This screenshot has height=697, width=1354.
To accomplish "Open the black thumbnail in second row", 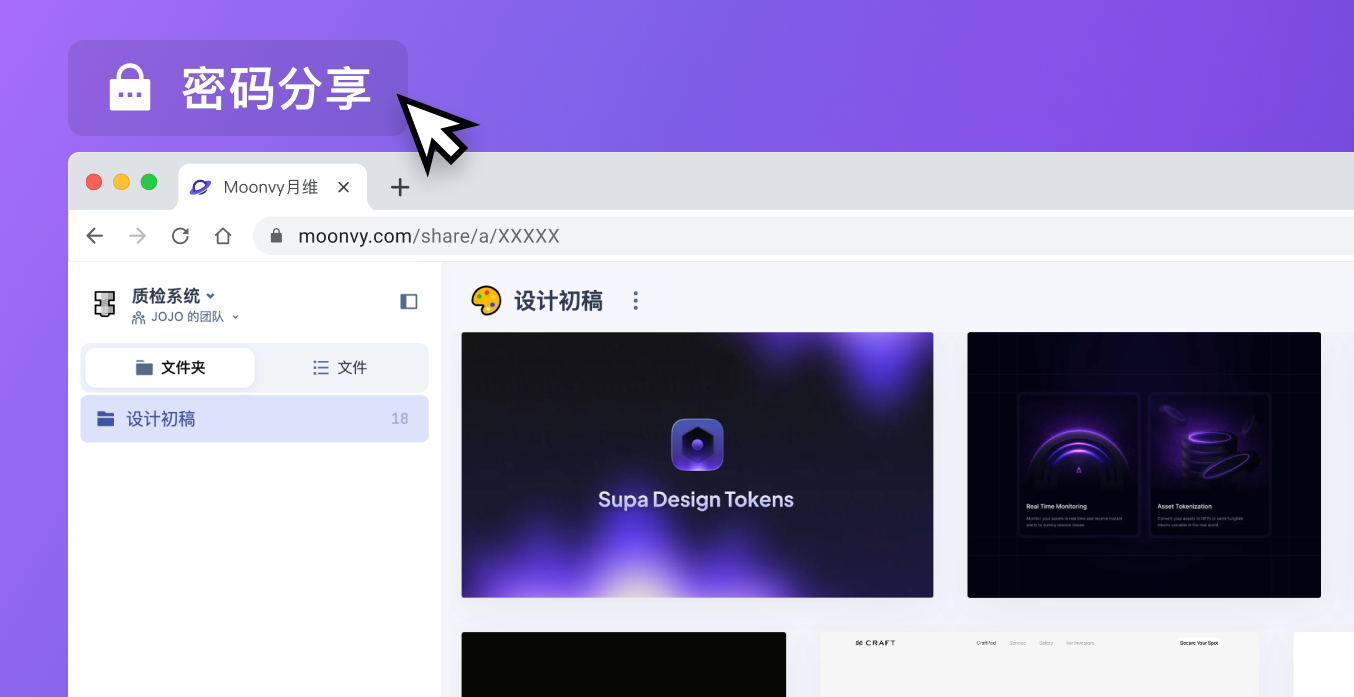I will point(624,664).
